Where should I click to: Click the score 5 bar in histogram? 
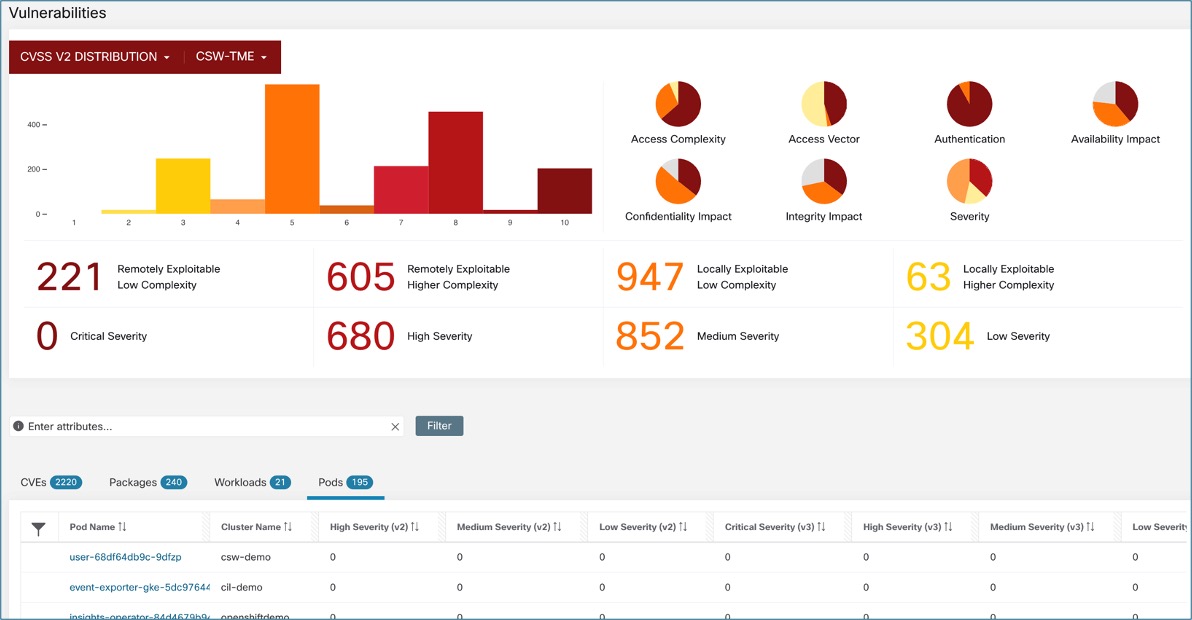click(292, 149)
